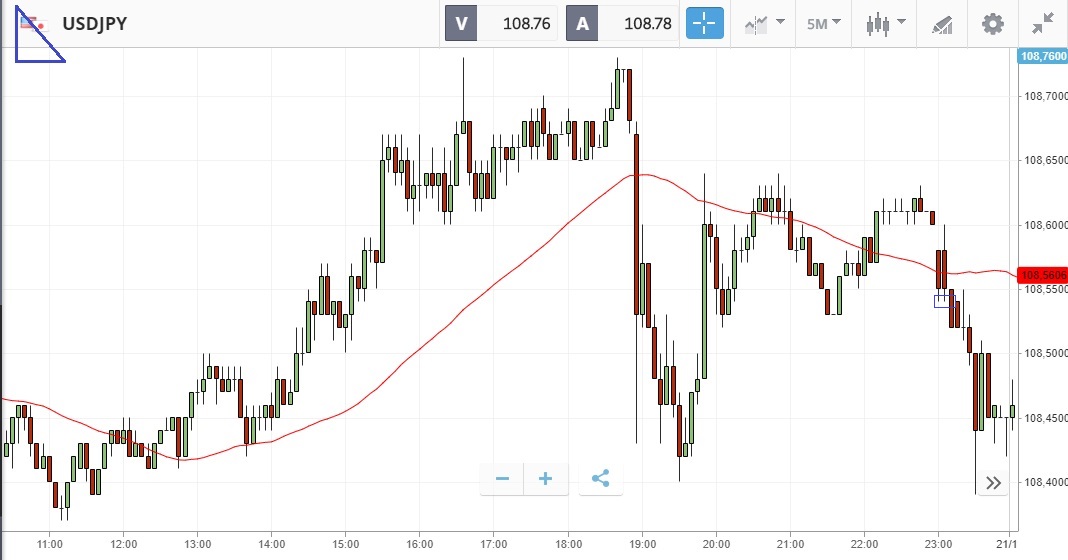Viewport: 1068px width, 560px height.
Task: Toggle the crosshair cursor tool
Action: tap(704, 24)
